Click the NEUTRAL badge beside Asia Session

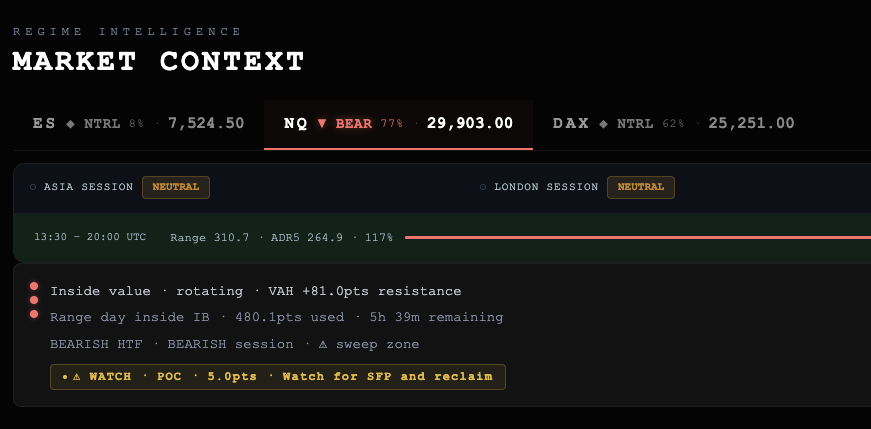pos(176,187)
